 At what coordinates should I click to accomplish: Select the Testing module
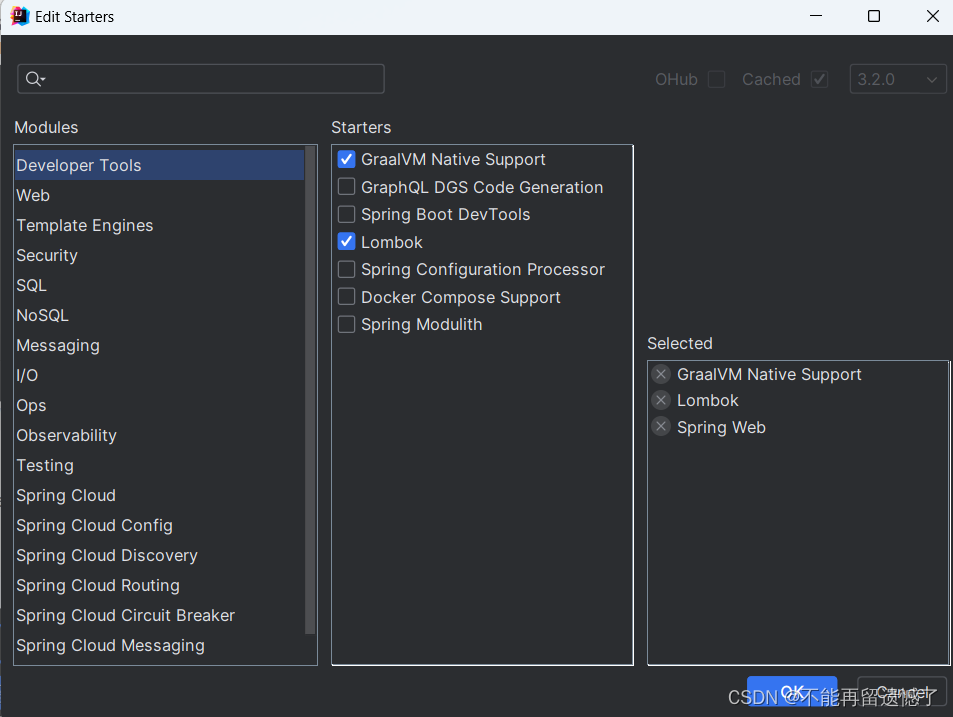tap(159, 465)
